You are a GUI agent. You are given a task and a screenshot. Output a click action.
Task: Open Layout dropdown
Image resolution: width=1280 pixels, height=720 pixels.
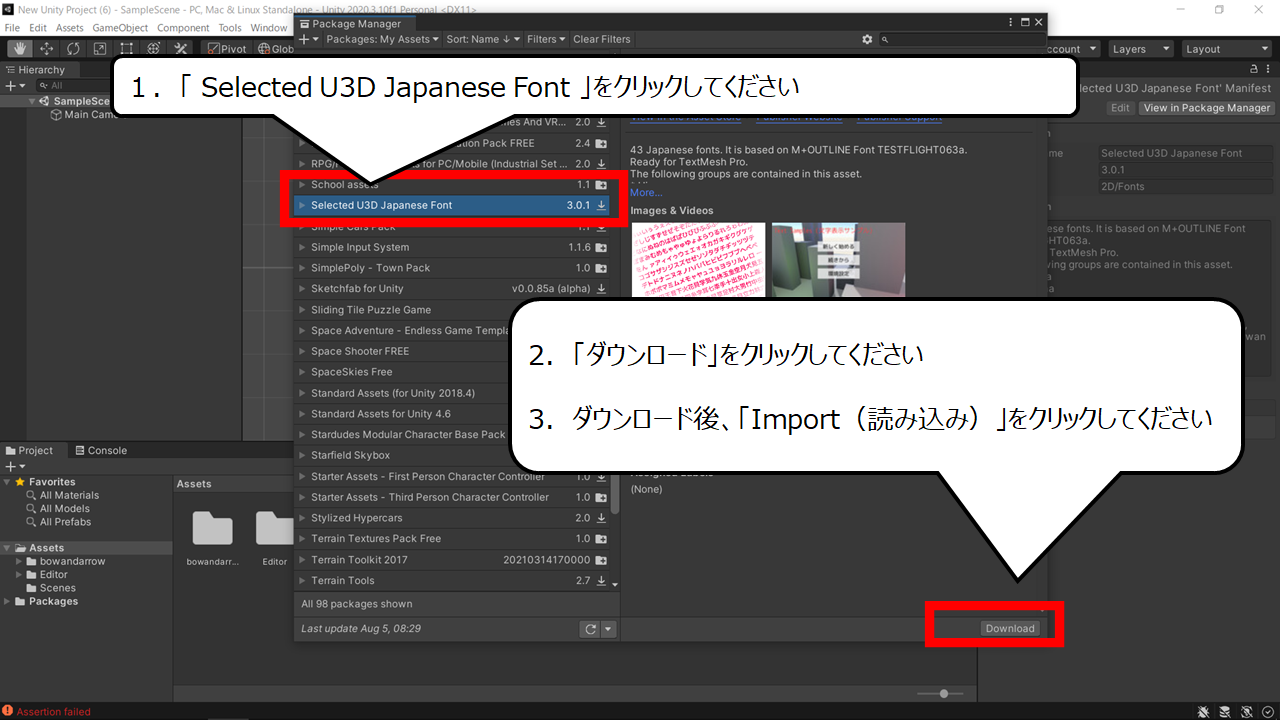point(1225,49)
